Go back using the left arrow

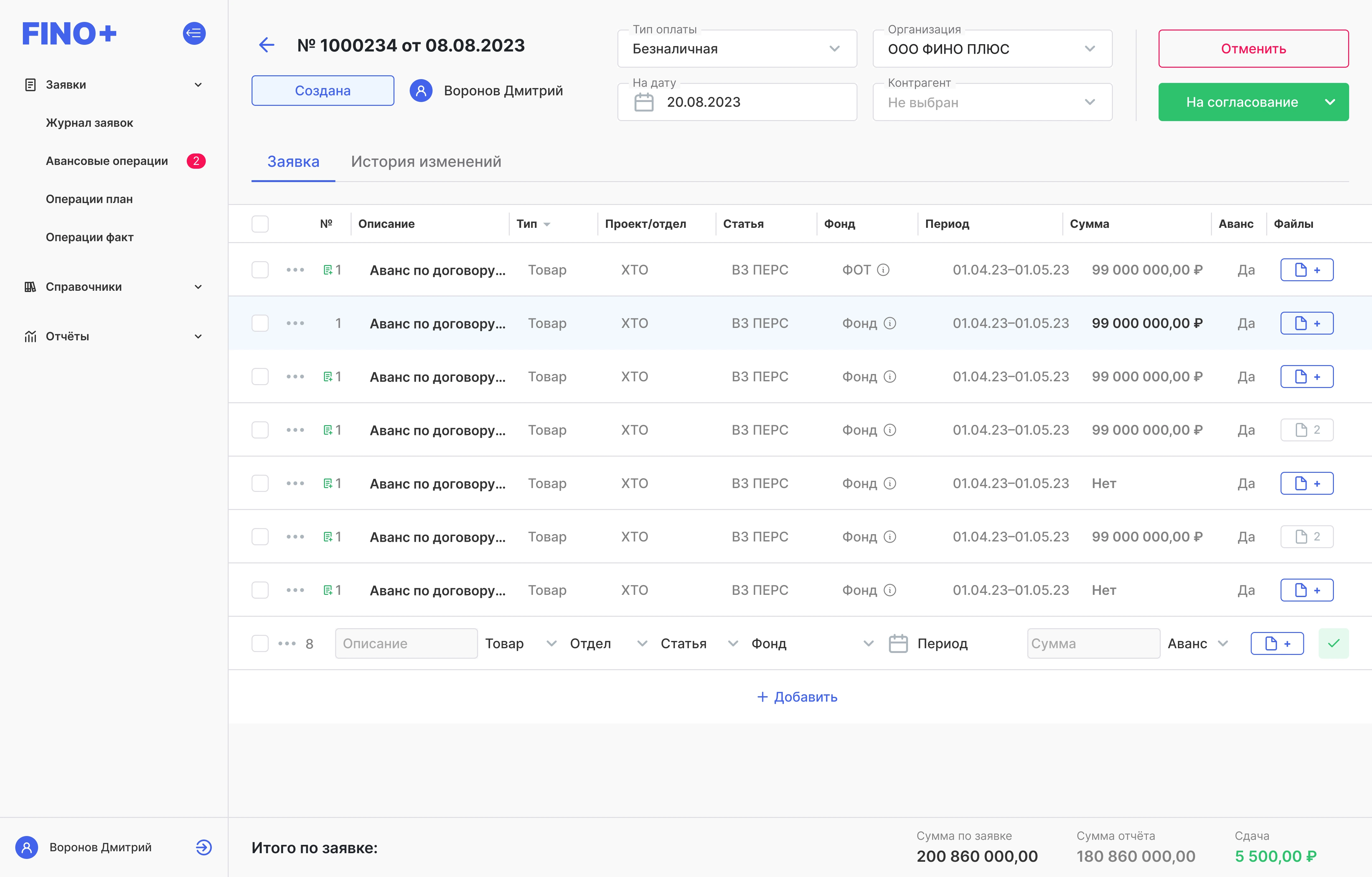267,45
